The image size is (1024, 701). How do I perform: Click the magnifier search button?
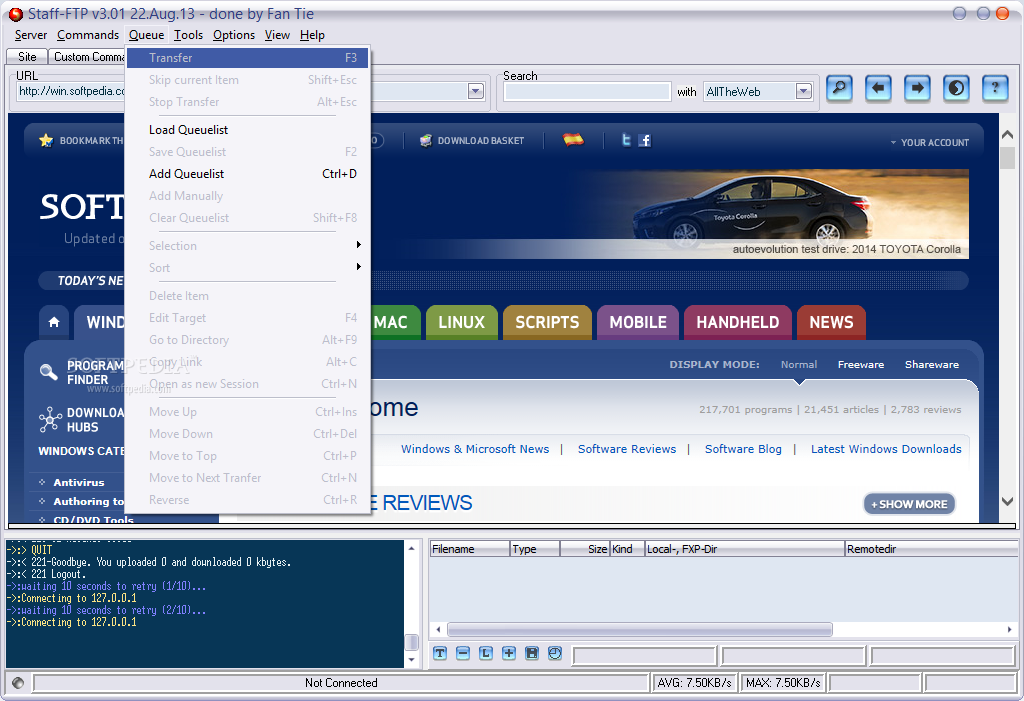(x=839, y=88)
